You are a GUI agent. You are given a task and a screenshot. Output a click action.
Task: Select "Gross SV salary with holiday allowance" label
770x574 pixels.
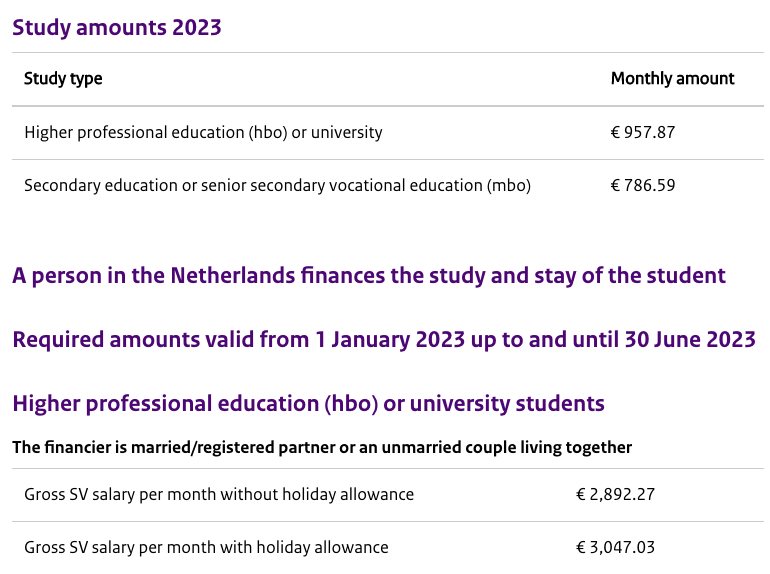[206, 547]
